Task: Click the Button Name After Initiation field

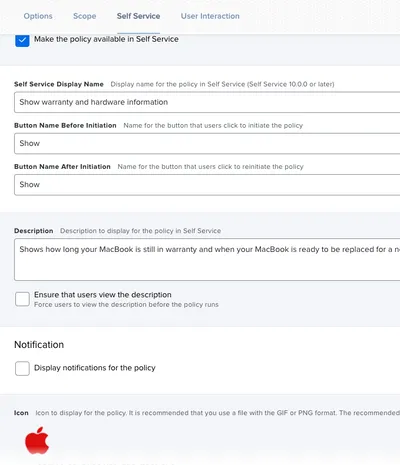Action: (x=207, y=185)
